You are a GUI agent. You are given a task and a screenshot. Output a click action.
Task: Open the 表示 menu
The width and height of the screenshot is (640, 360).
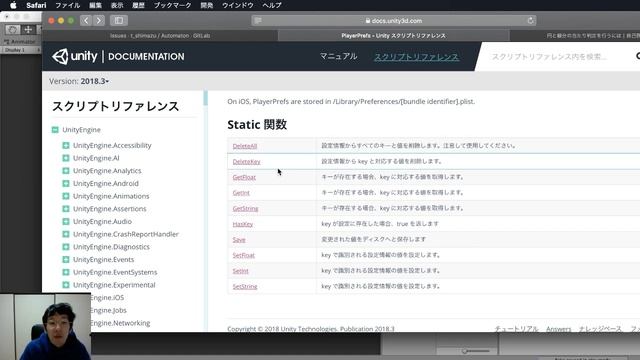click(117, 5)
